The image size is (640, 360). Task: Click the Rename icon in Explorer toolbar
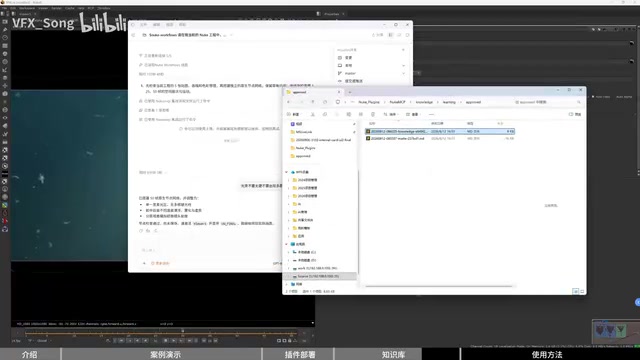(349, 114)
